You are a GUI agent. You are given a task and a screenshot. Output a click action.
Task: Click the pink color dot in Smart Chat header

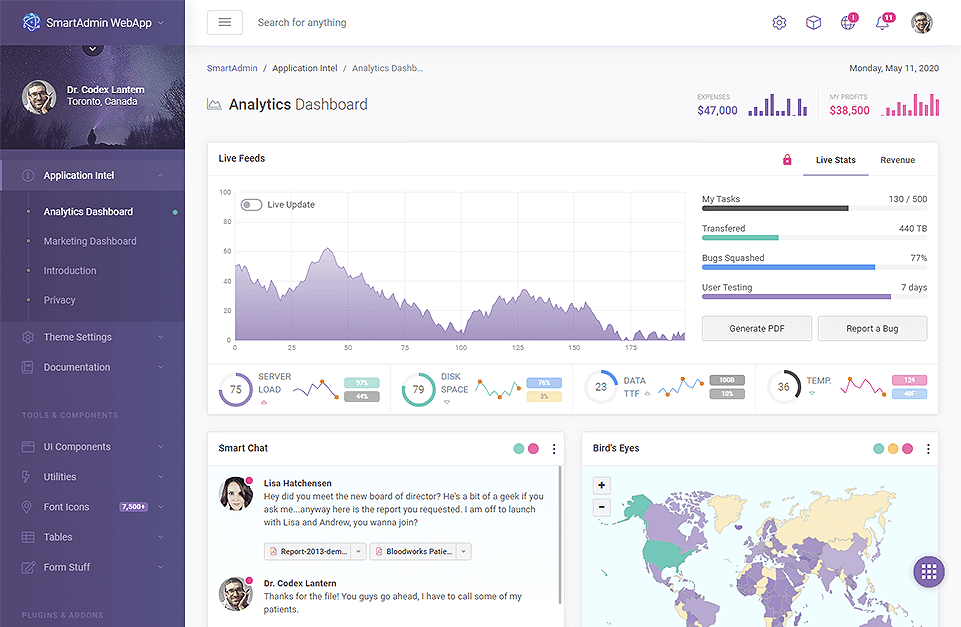[x=533, y=449]
